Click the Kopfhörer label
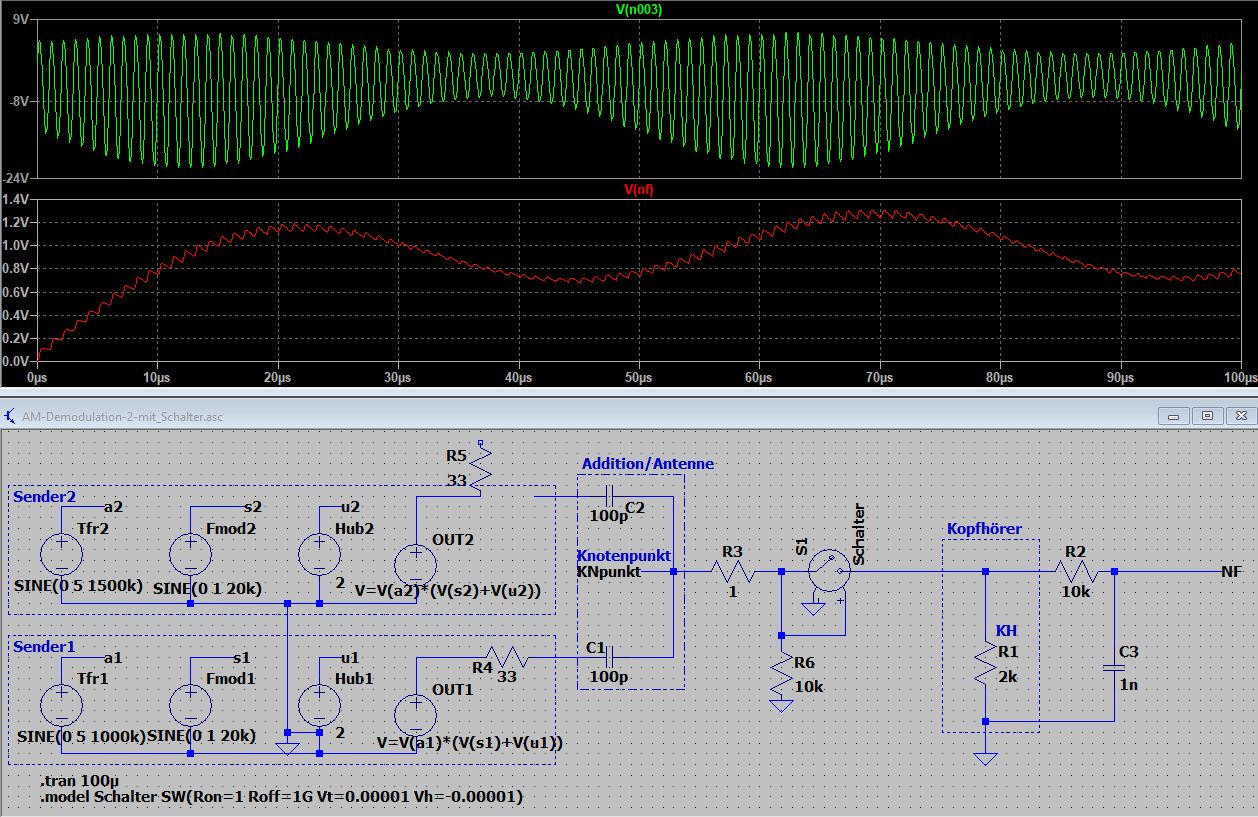 click(984, 528)
